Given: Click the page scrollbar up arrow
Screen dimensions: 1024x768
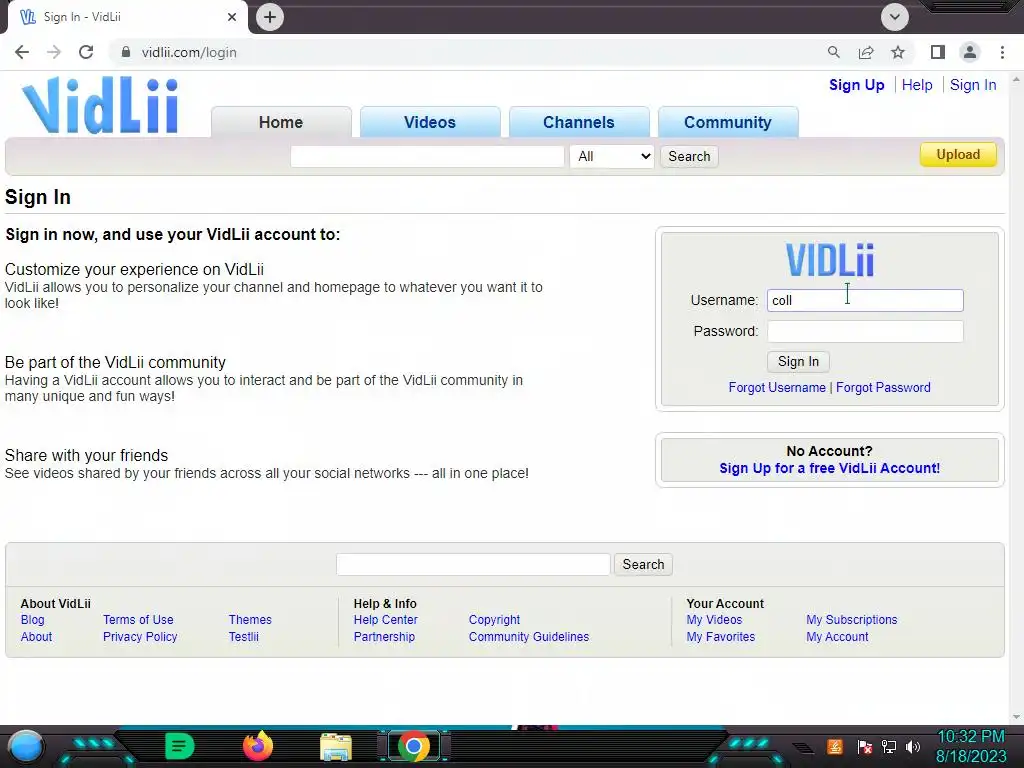Looking at the screenshot, I should [x=1016, y=79].
